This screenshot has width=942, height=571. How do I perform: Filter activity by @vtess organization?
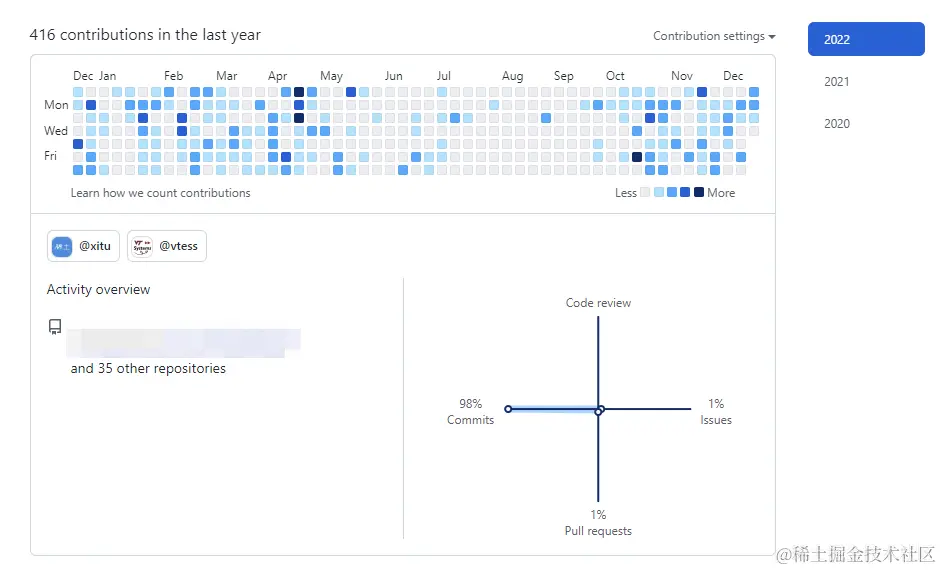[x=167, y=246]
